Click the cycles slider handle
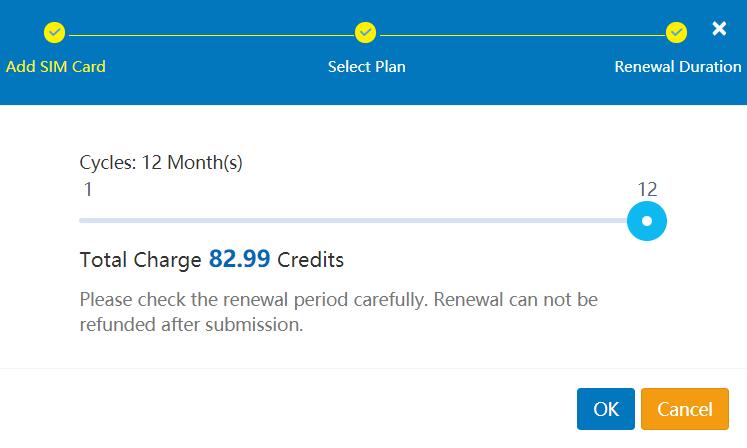The image size is (747, 448). coord(647,221)
